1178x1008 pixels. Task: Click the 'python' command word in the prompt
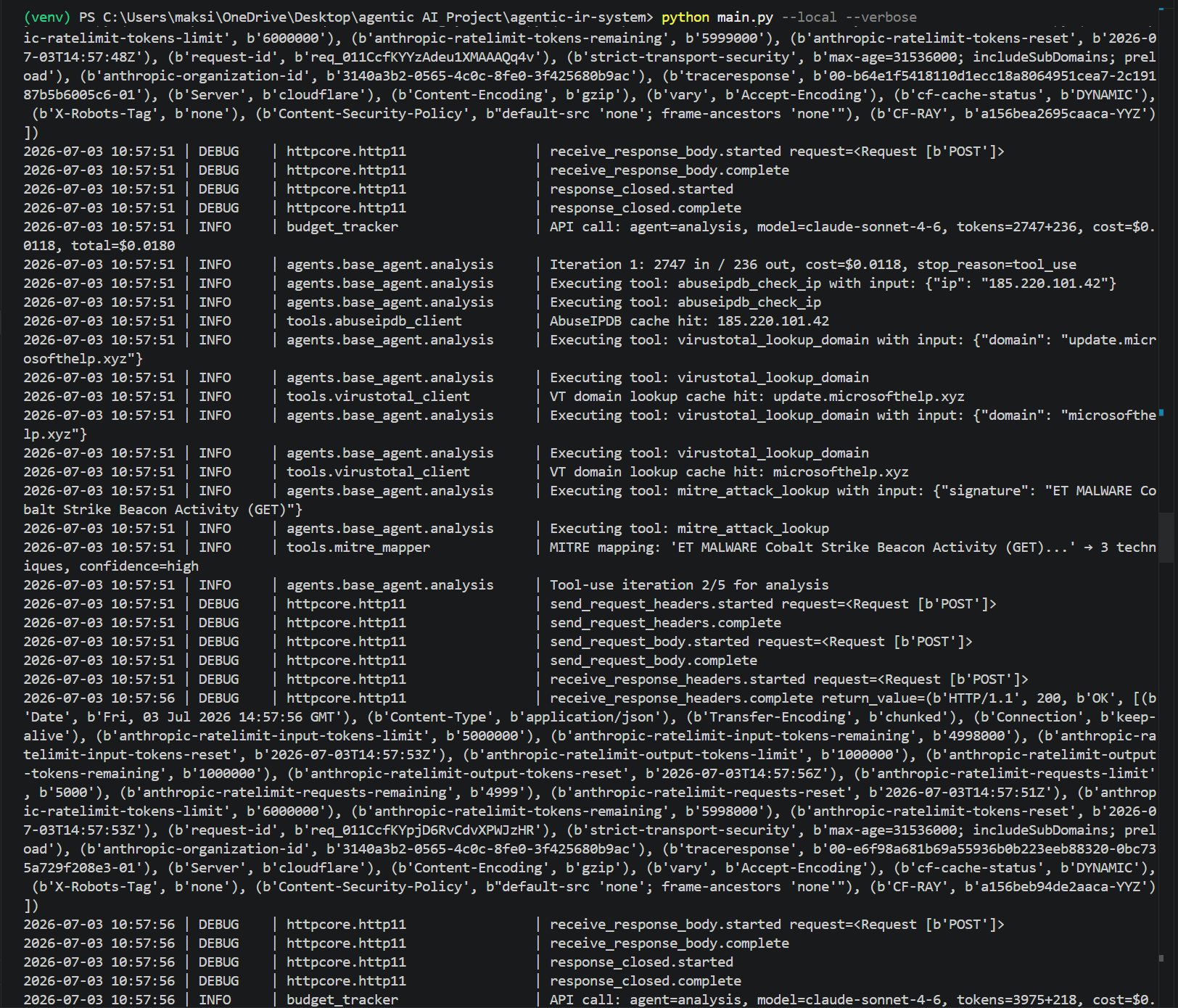tap(685, 17)
